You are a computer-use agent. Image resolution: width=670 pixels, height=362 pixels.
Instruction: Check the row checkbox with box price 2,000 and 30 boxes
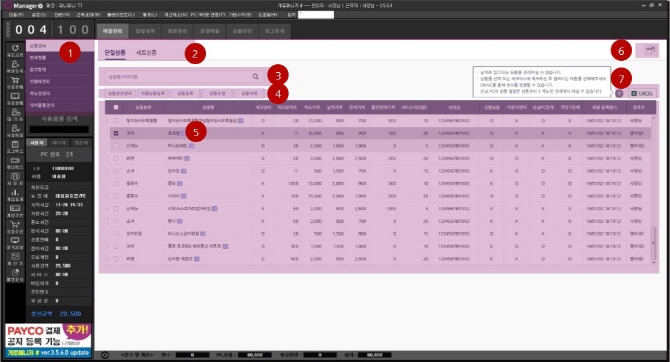click(x=116, y=146)
